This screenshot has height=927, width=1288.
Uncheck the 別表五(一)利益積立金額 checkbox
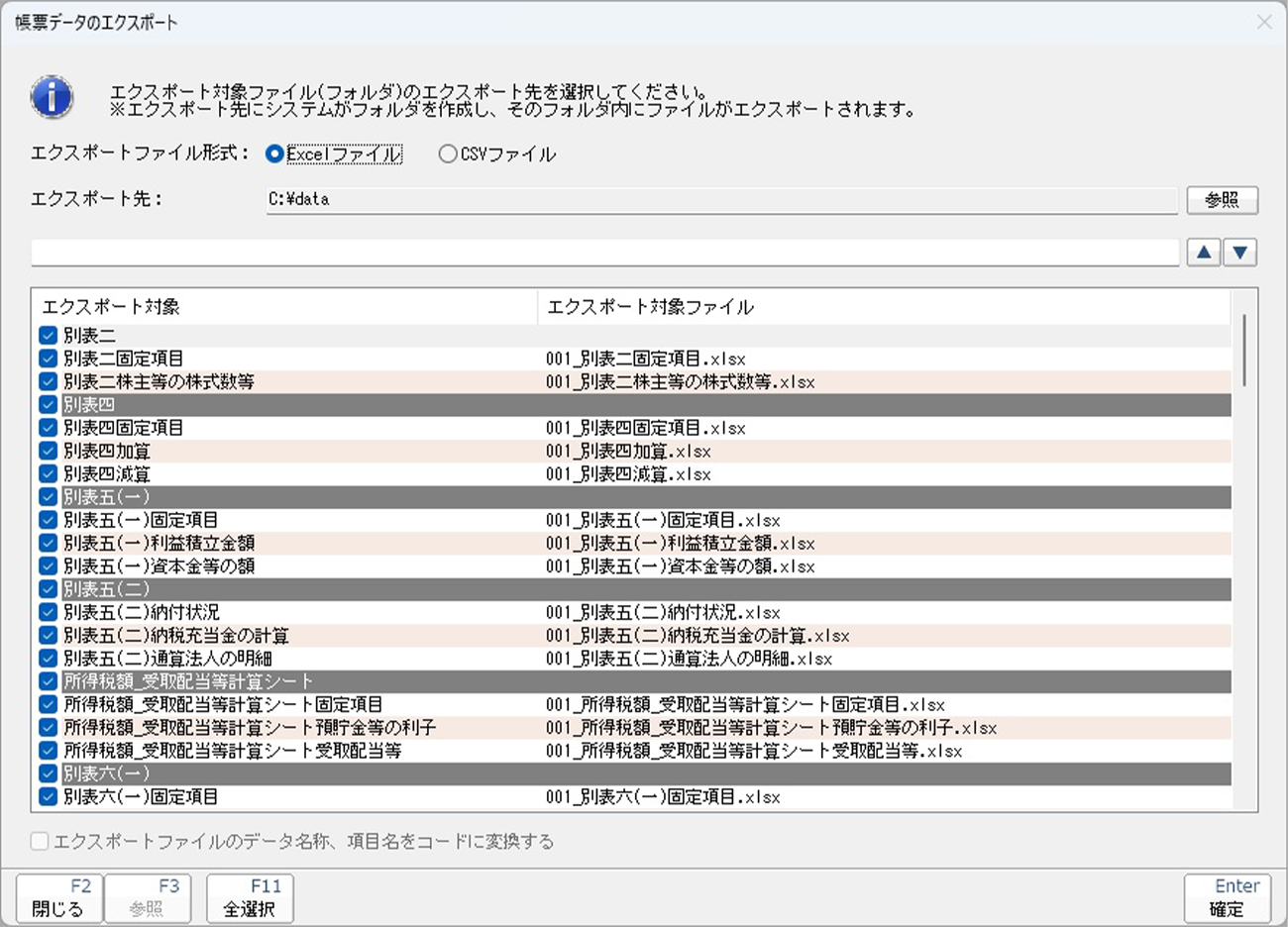click(x=48, y=543)
